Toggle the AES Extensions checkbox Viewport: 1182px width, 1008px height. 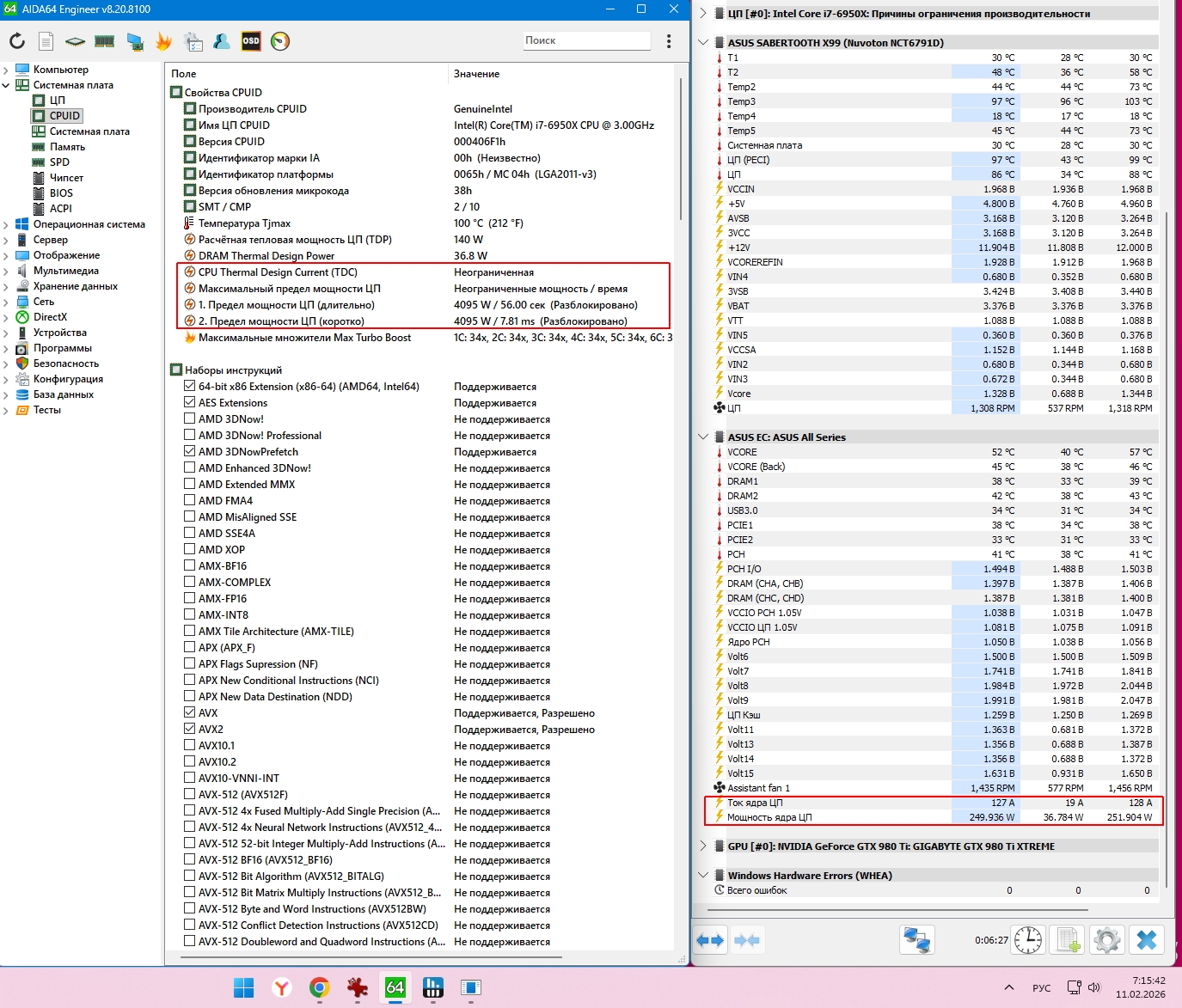click(189, 403)
